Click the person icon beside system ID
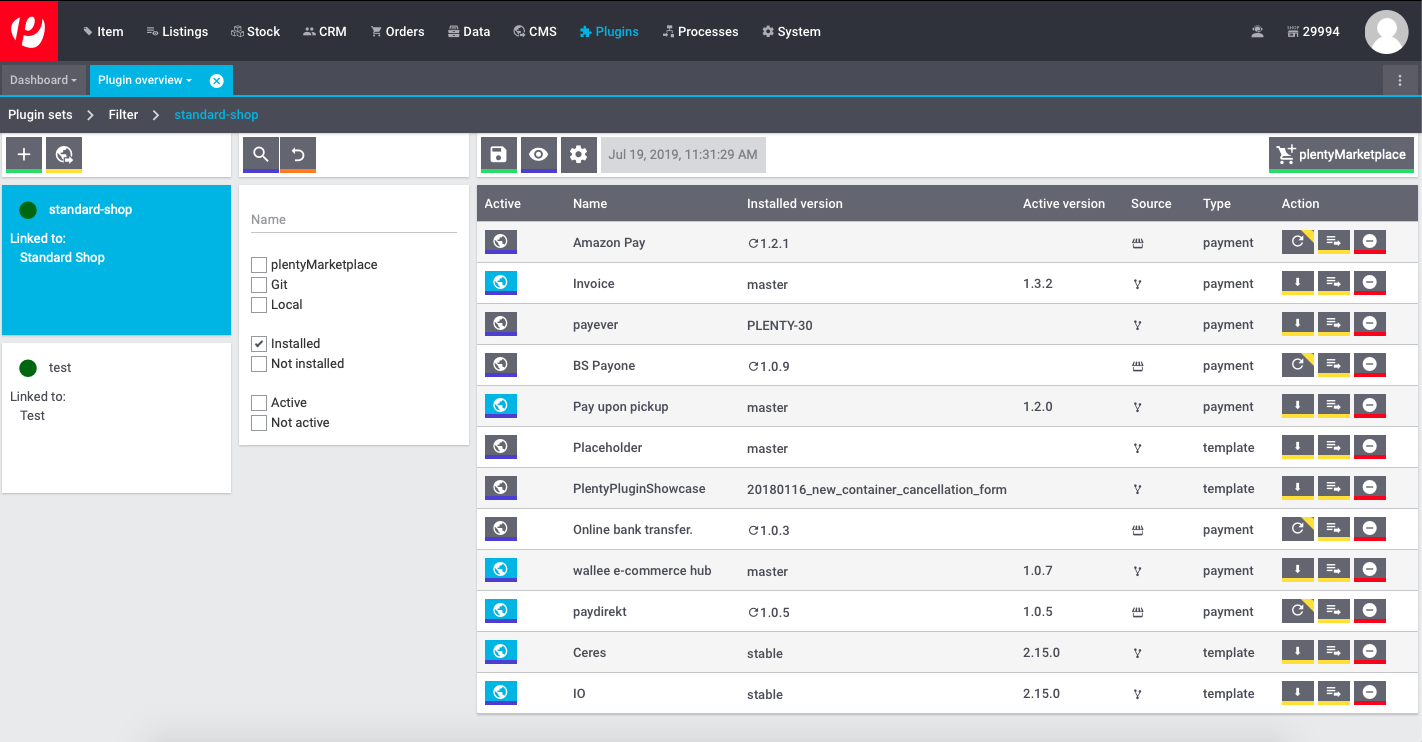The width and height of the screenshot is (1422, 742). point(1257,31)
